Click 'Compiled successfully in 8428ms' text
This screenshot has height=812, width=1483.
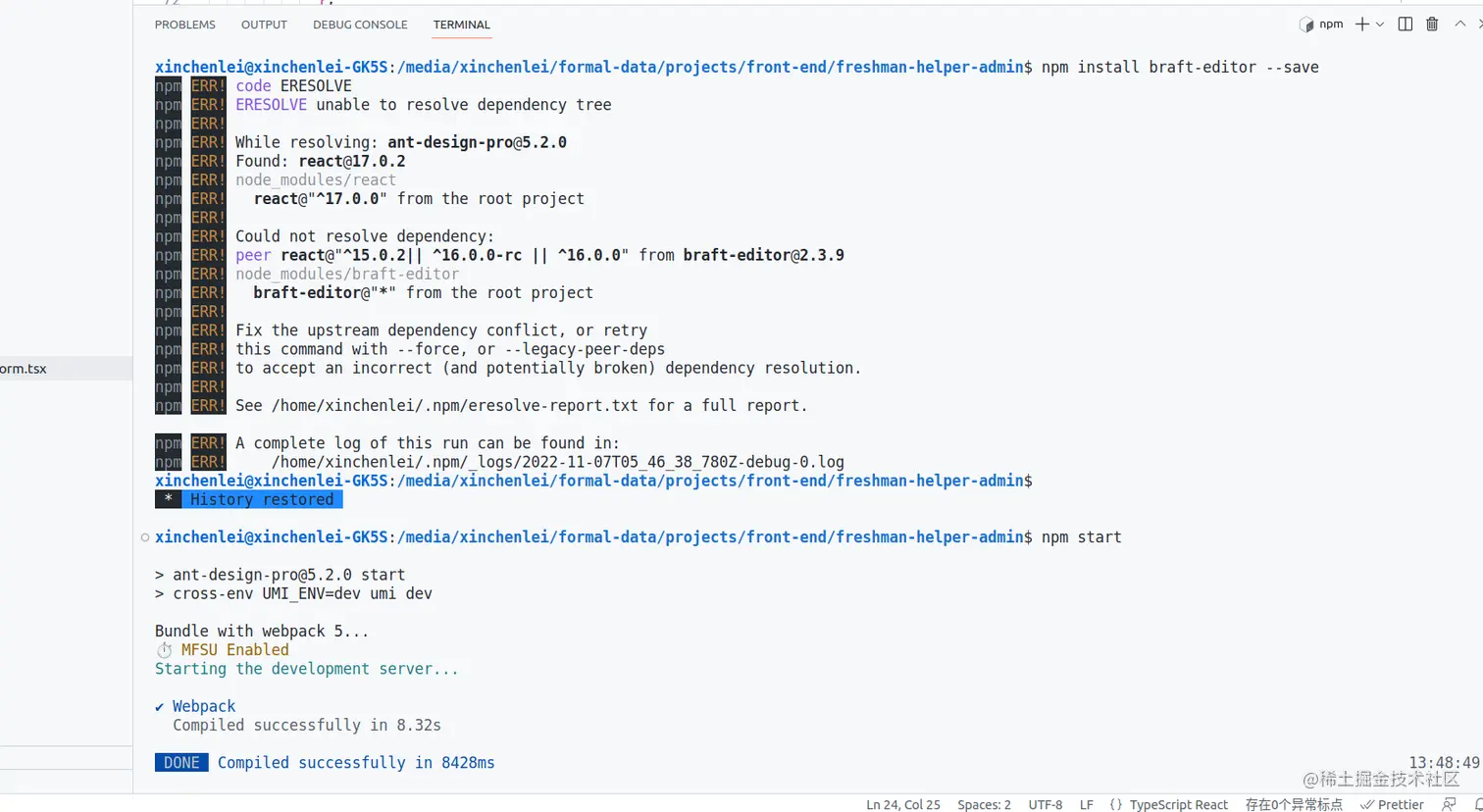[x=356, y=762]
